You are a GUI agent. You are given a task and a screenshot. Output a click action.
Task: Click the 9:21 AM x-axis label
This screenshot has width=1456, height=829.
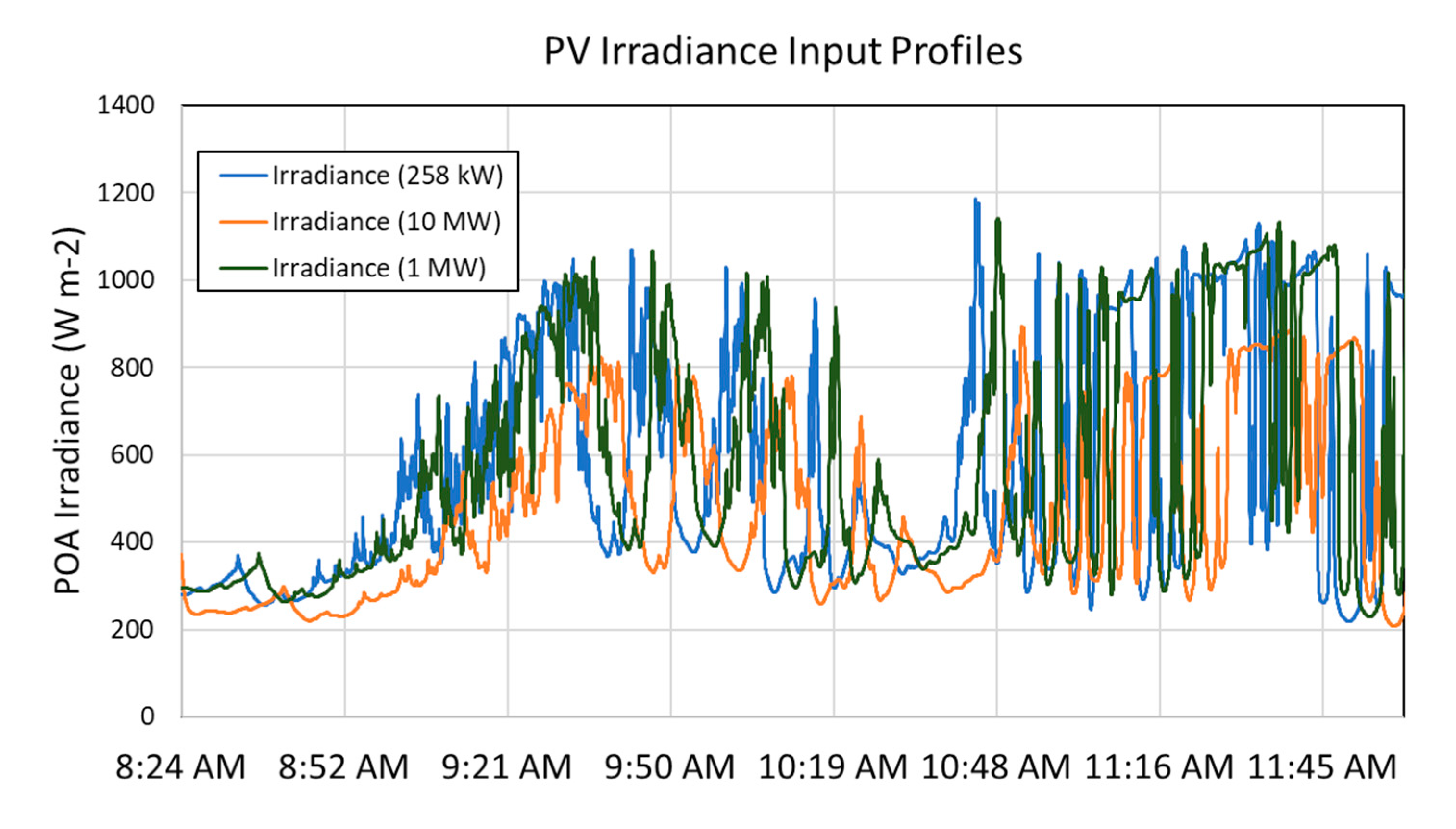click(507, 767)
